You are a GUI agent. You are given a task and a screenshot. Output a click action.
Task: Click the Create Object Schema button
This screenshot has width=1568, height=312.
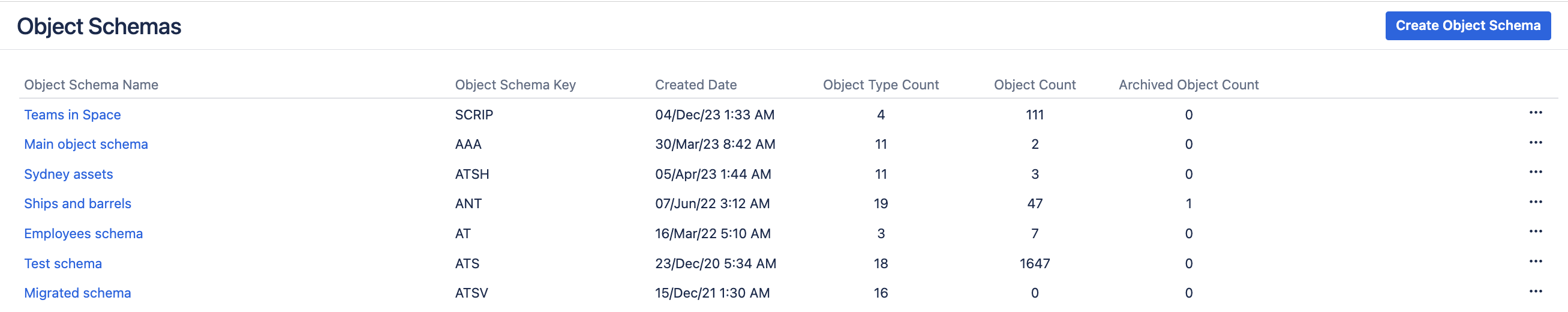tap(1468, 26)
